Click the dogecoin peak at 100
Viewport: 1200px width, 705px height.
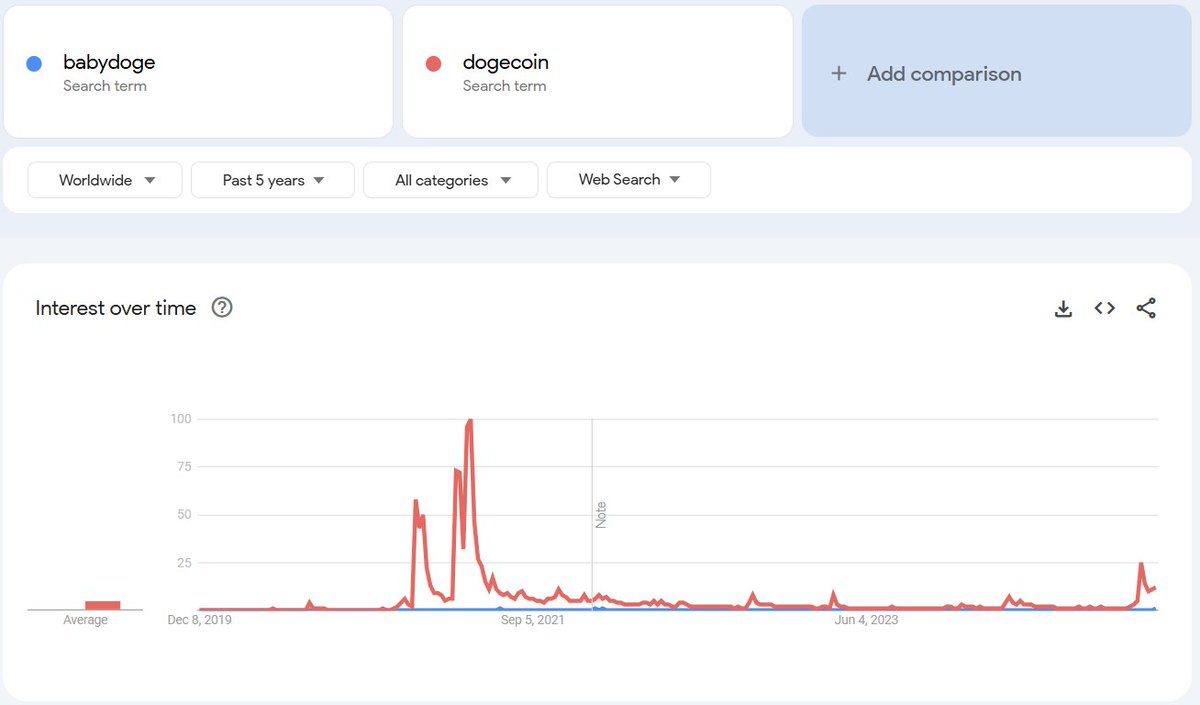[x=470, y=421]
